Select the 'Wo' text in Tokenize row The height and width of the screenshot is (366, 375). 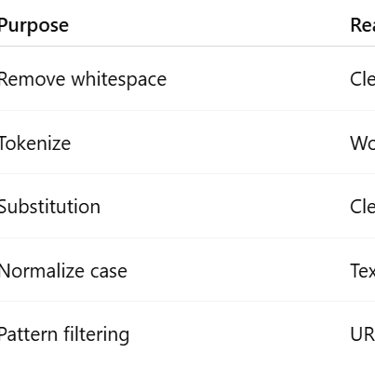pos(363,143)
